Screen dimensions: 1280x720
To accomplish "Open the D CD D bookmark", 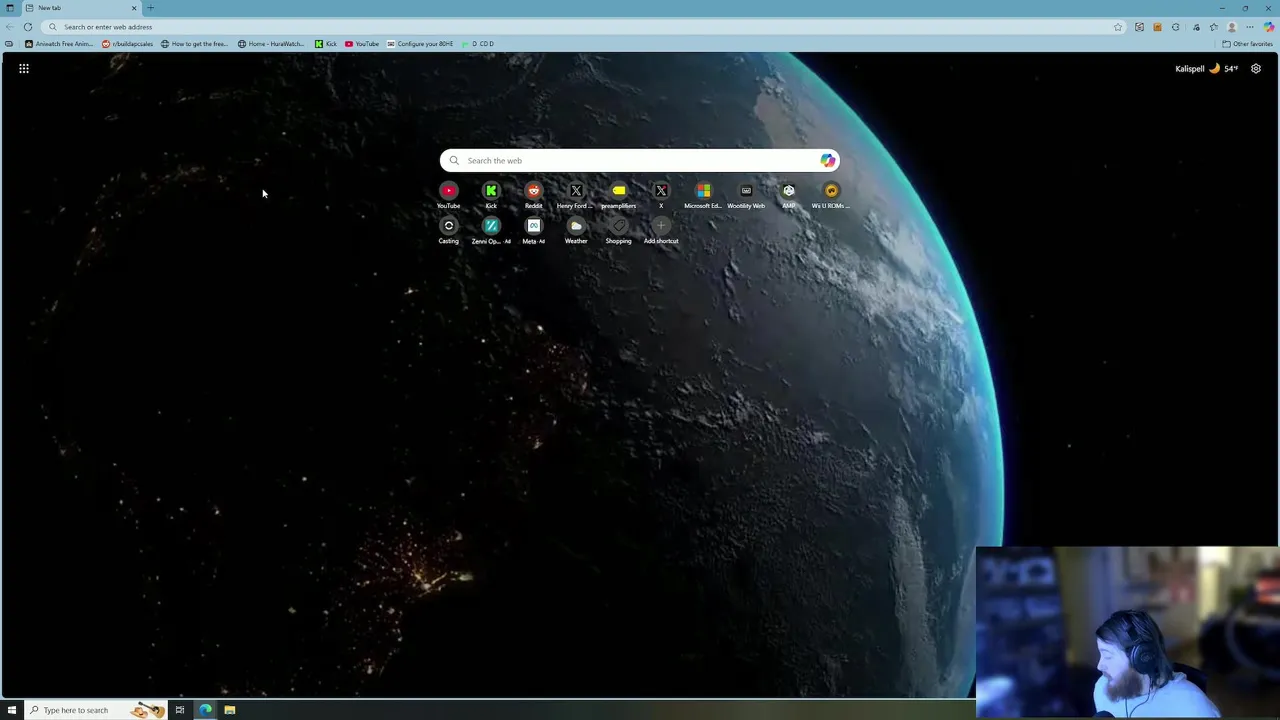I will click(478, 44).
